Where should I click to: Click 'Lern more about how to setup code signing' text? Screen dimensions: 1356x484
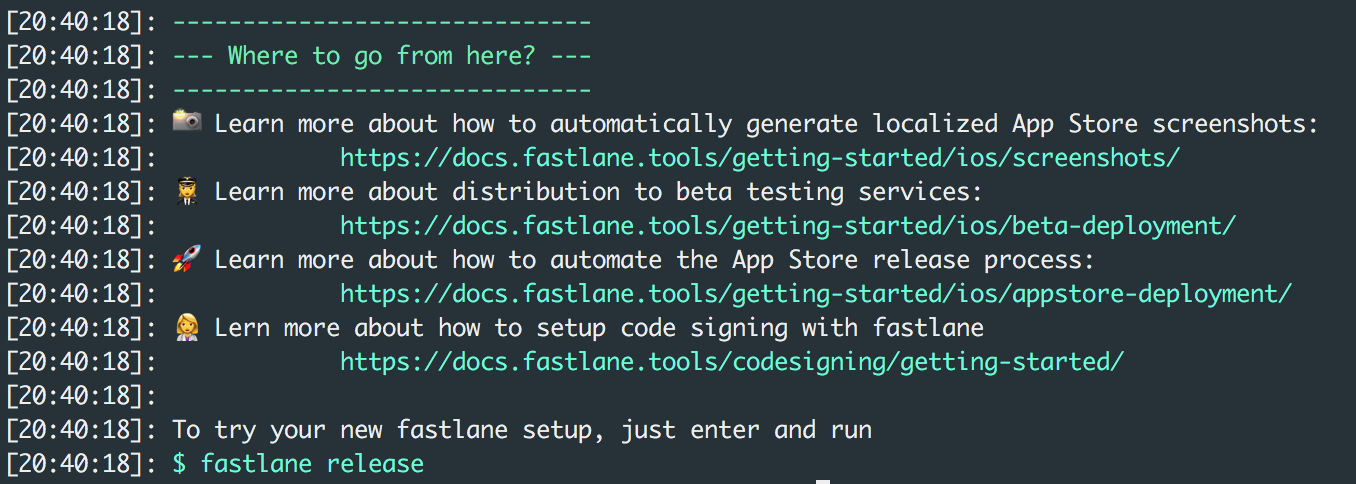pos(599,328)
